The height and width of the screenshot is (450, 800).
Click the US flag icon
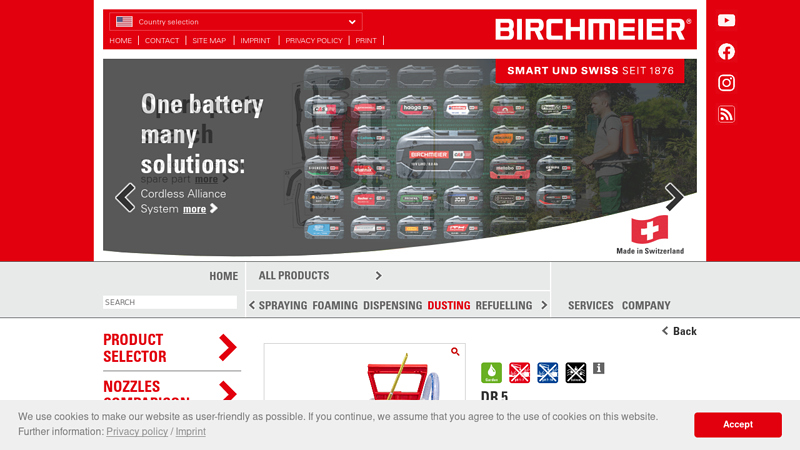pyautogui.click(x=124, y=21)
